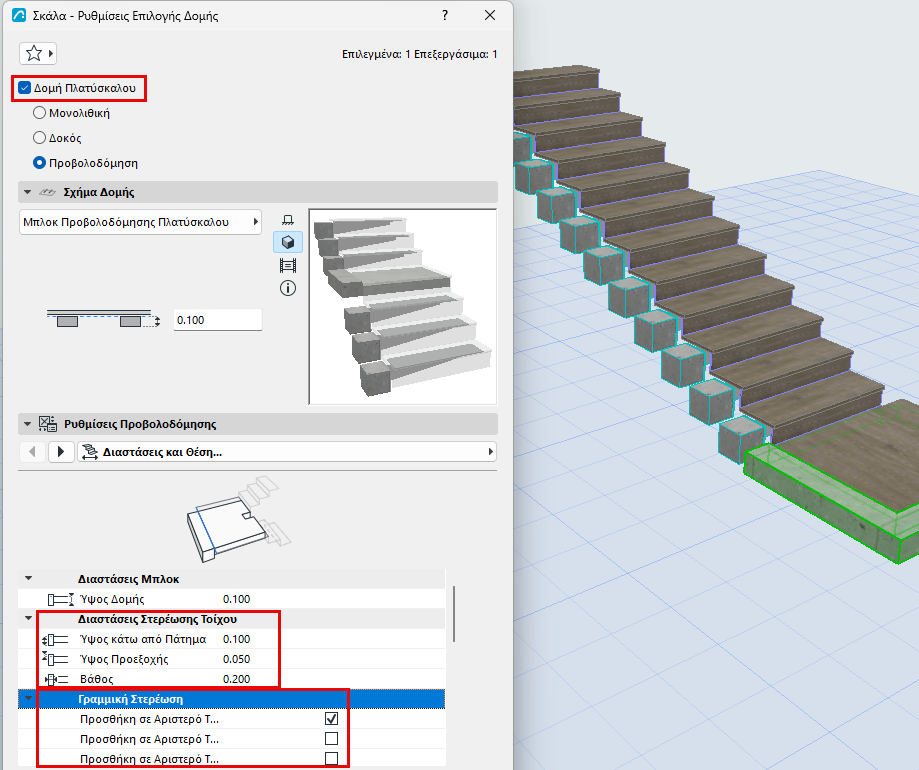Viewport: 919px width, 770px height.
Task: Click the 0.100 offset input field
Action: point(217,320)
